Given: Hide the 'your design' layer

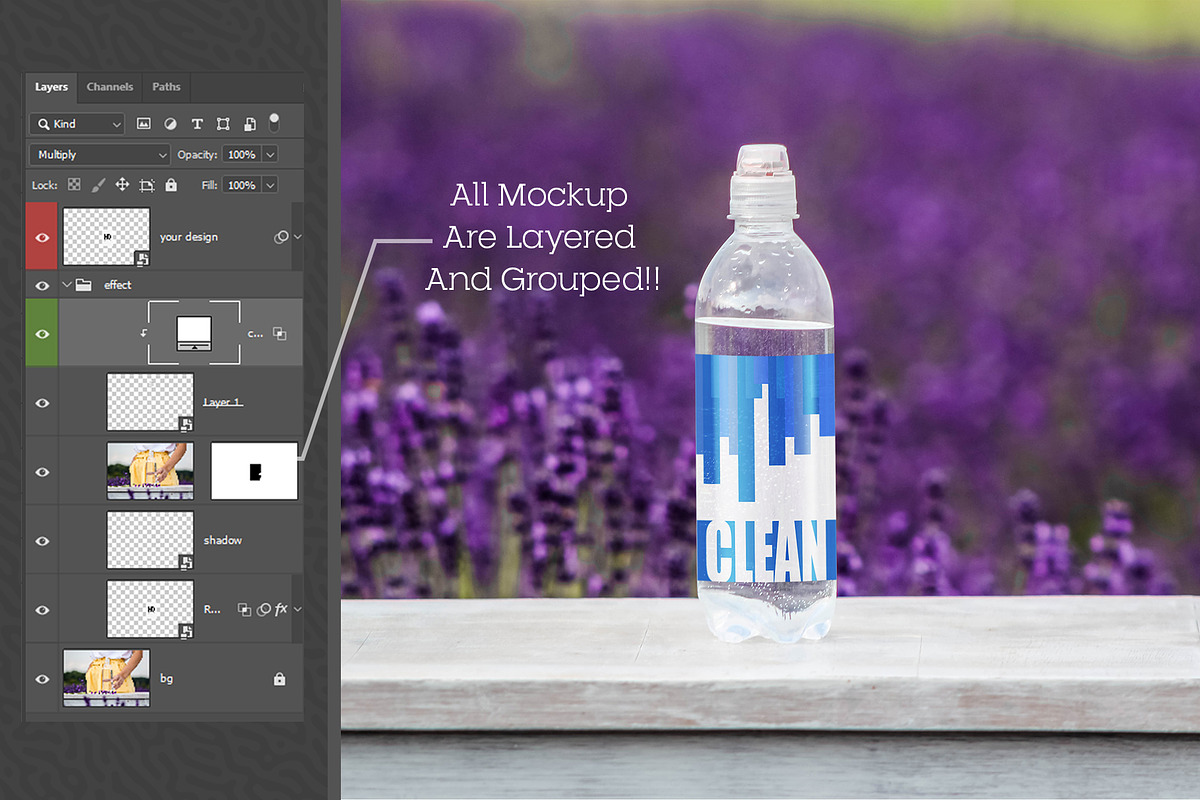Looking at the screenshot, I should click(42, 237).
